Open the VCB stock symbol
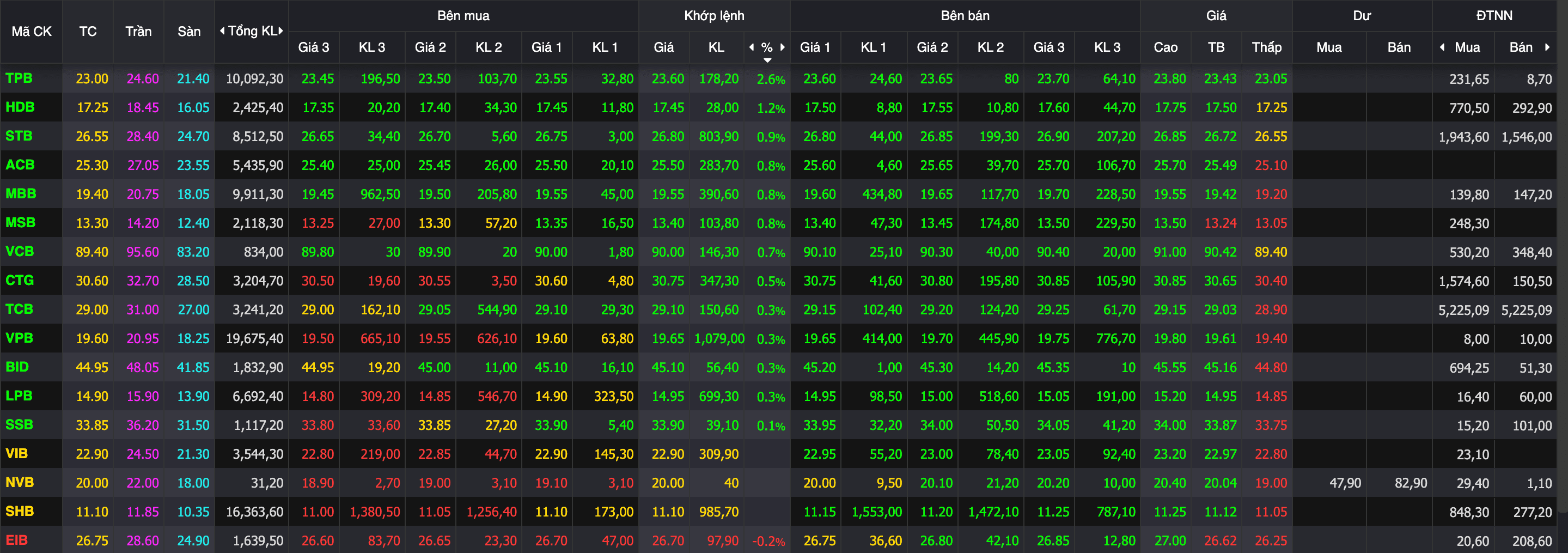Viewport: 1568px width, 553px height. click(20, 251)
